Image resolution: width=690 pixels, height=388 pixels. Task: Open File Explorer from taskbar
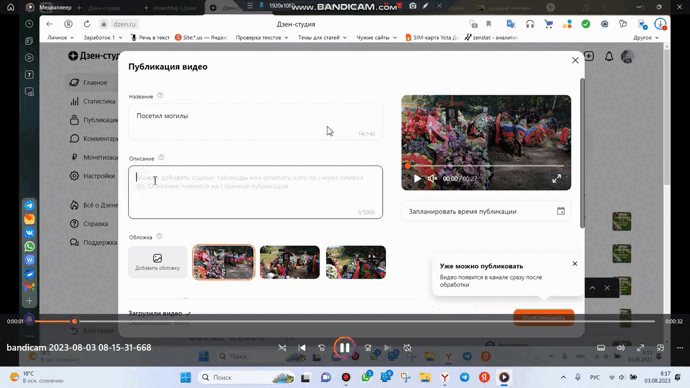425,377
